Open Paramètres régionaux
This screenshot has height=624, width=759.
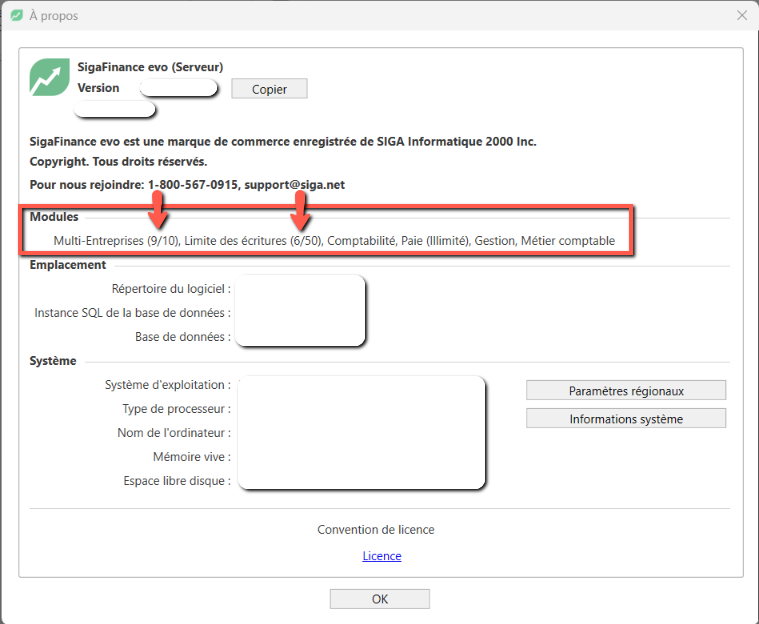point(626,390)
